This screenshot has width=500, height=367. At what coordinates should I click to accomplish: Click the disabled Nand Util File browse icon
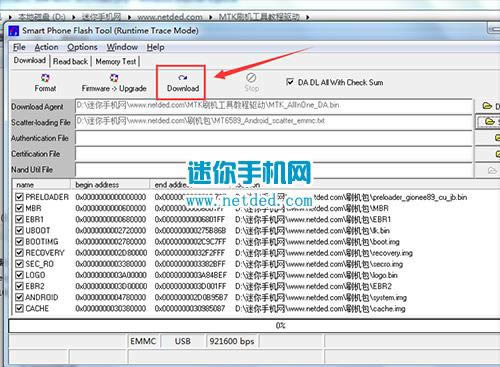pyautogui.click(x=492, y=170)
